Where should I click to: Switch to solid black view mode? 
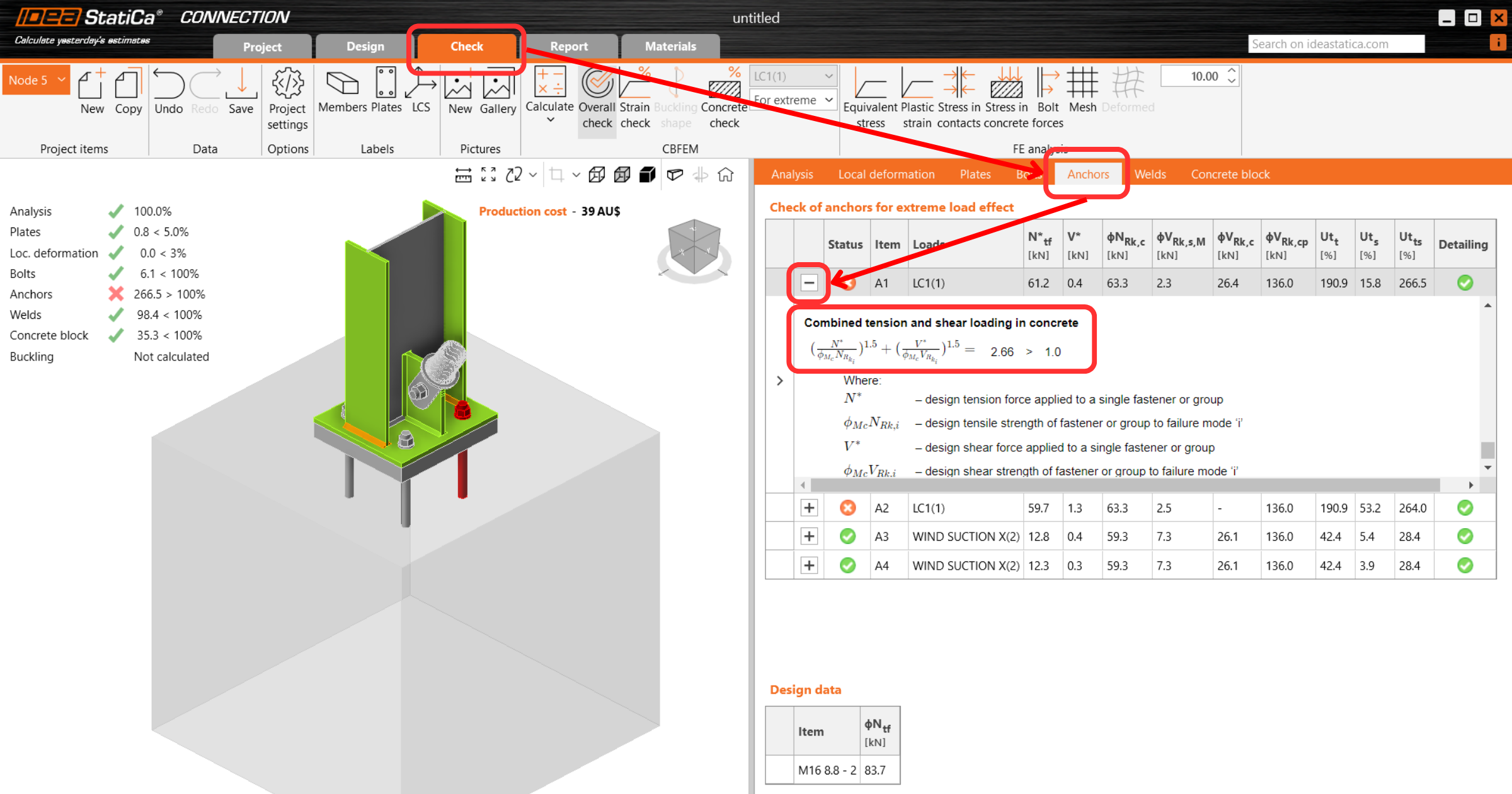[647, 175]
